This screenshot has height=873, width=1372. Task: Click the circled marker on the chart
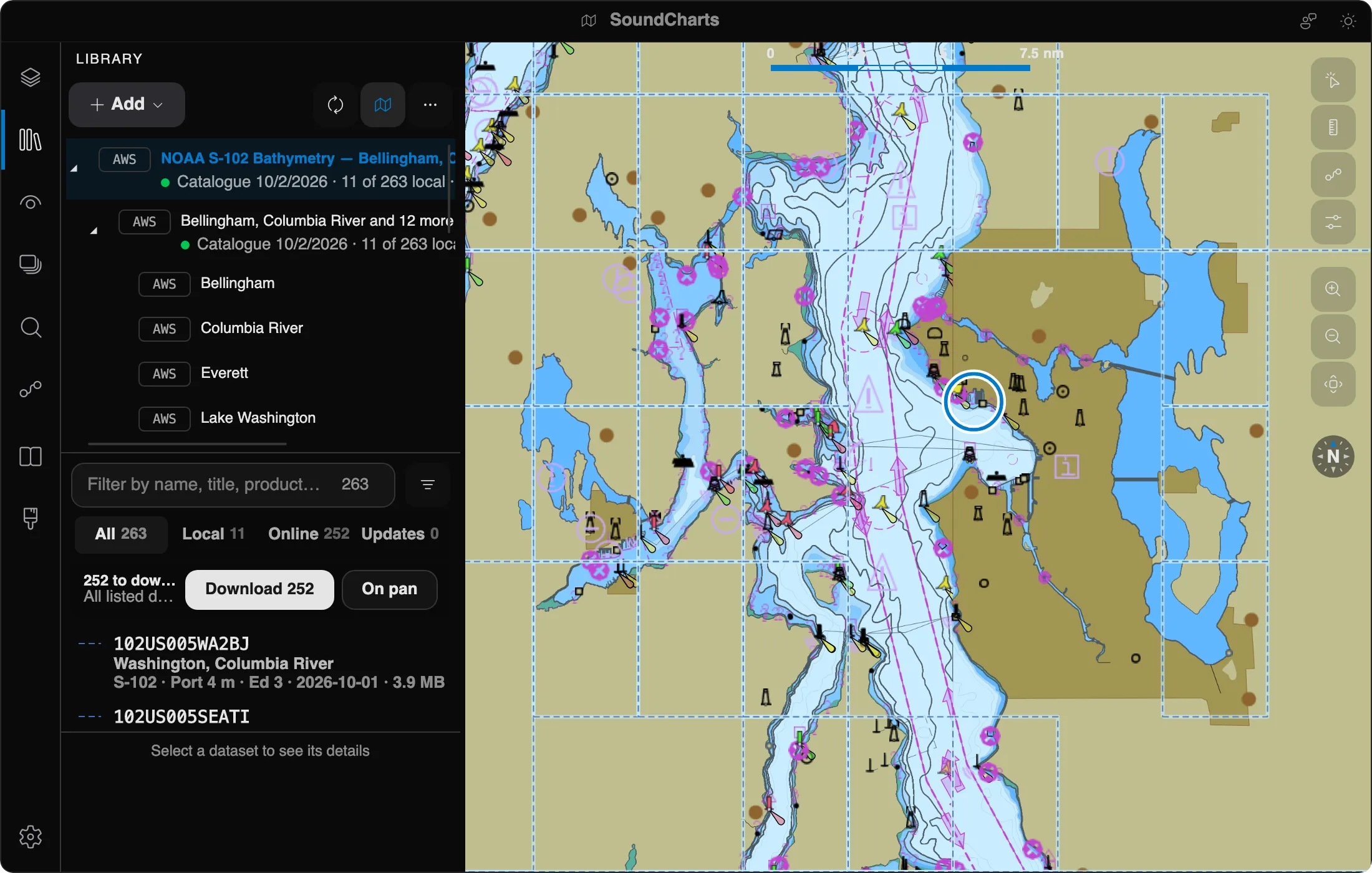(973, 401)
